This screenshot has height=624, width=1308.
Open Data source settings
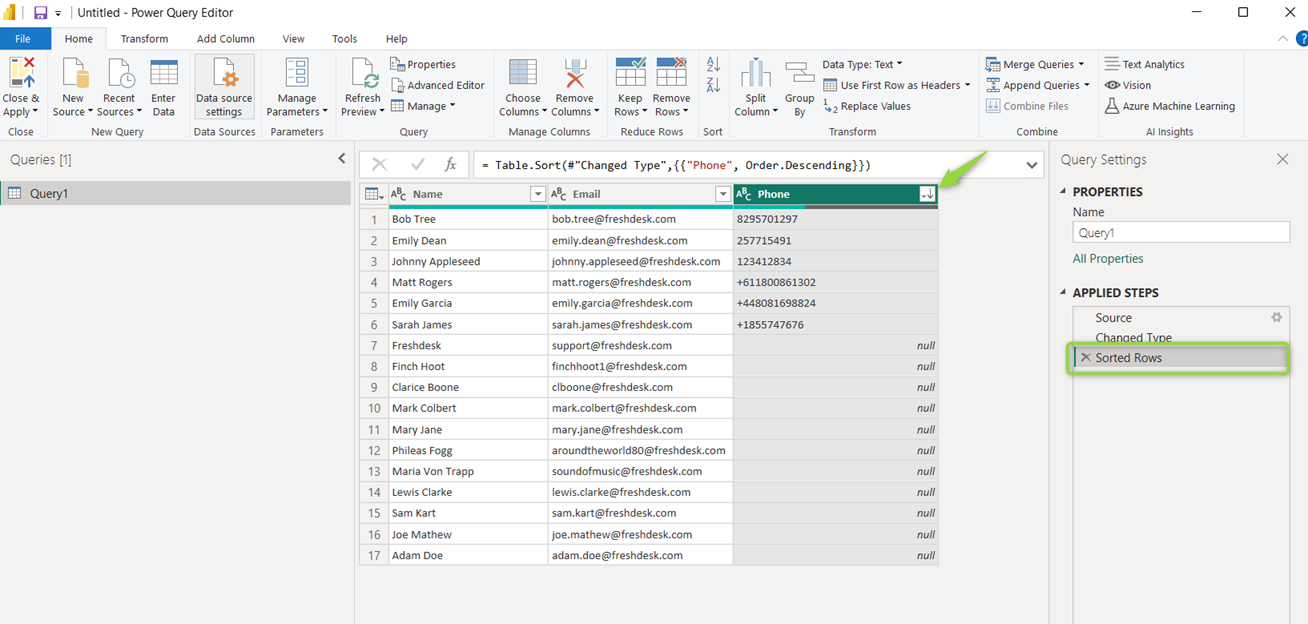(x=224, y=87)
